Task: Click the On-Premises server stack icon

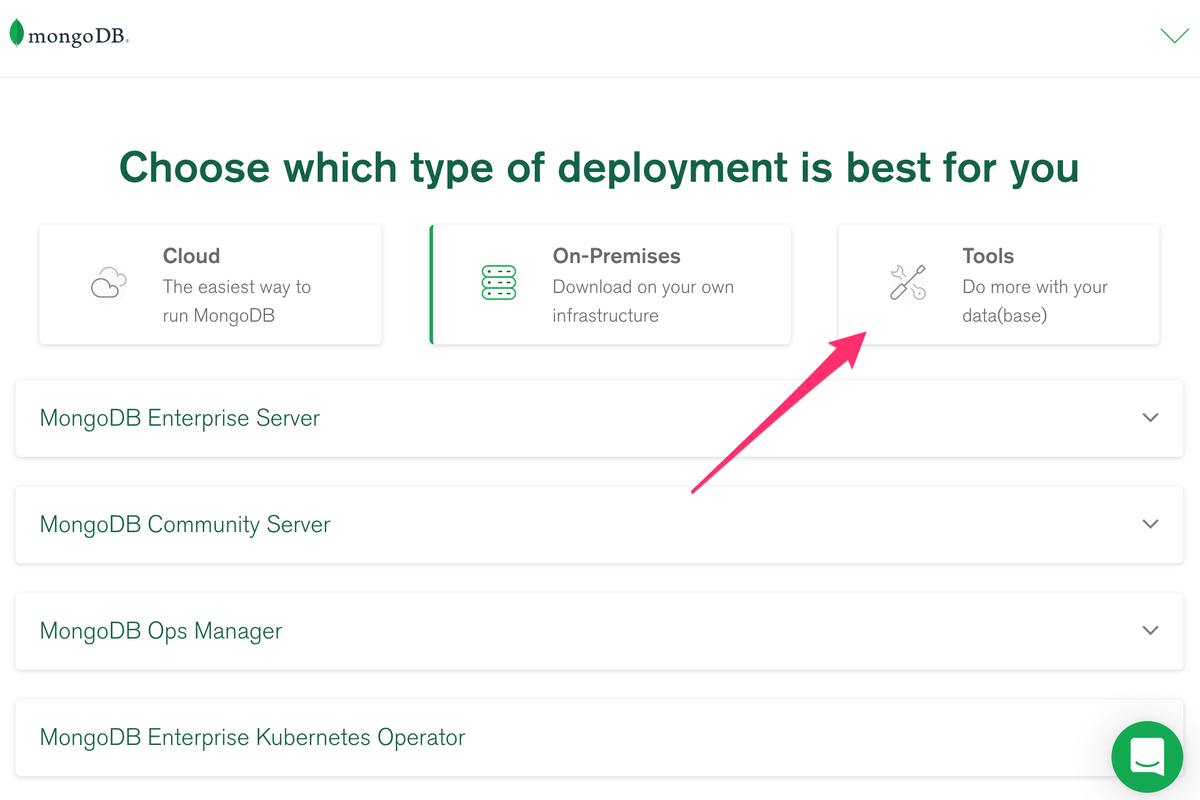Action: [498, 283]
